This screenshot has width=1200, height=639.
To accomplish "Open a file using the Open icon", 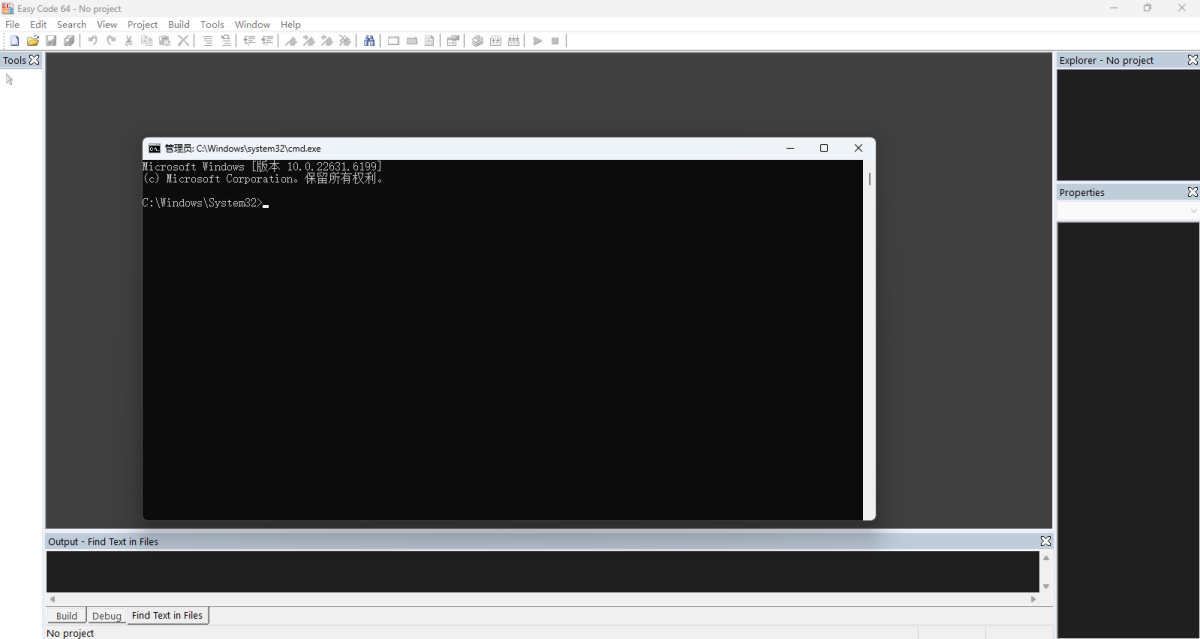I will coord(32,41).
